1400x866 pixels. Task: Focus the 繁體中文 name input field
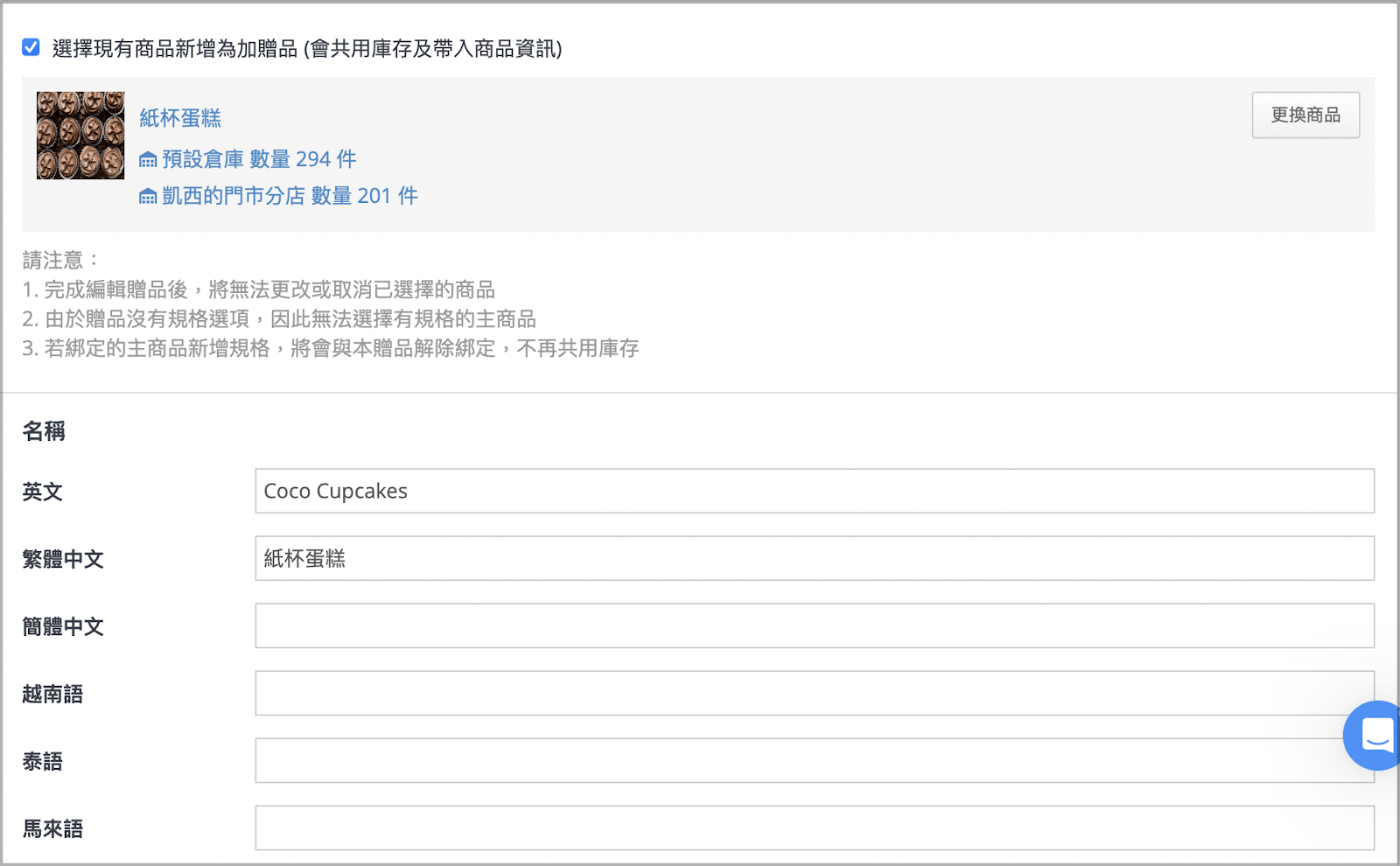point(815,558)
